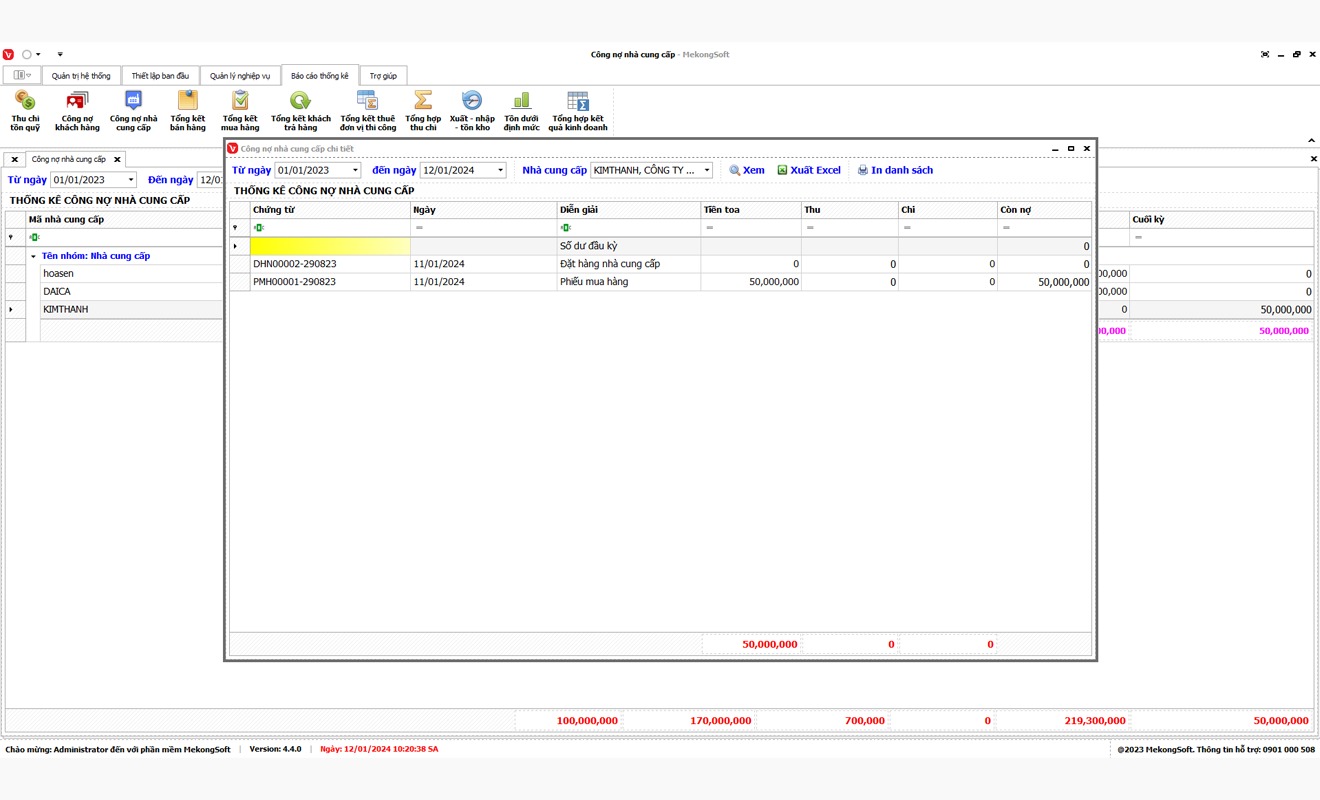This screenshot has height=800, width=1320.
Task: Open the dialog's đến ngày date picker
Action: pyautogui.click(x=501, y=171)
